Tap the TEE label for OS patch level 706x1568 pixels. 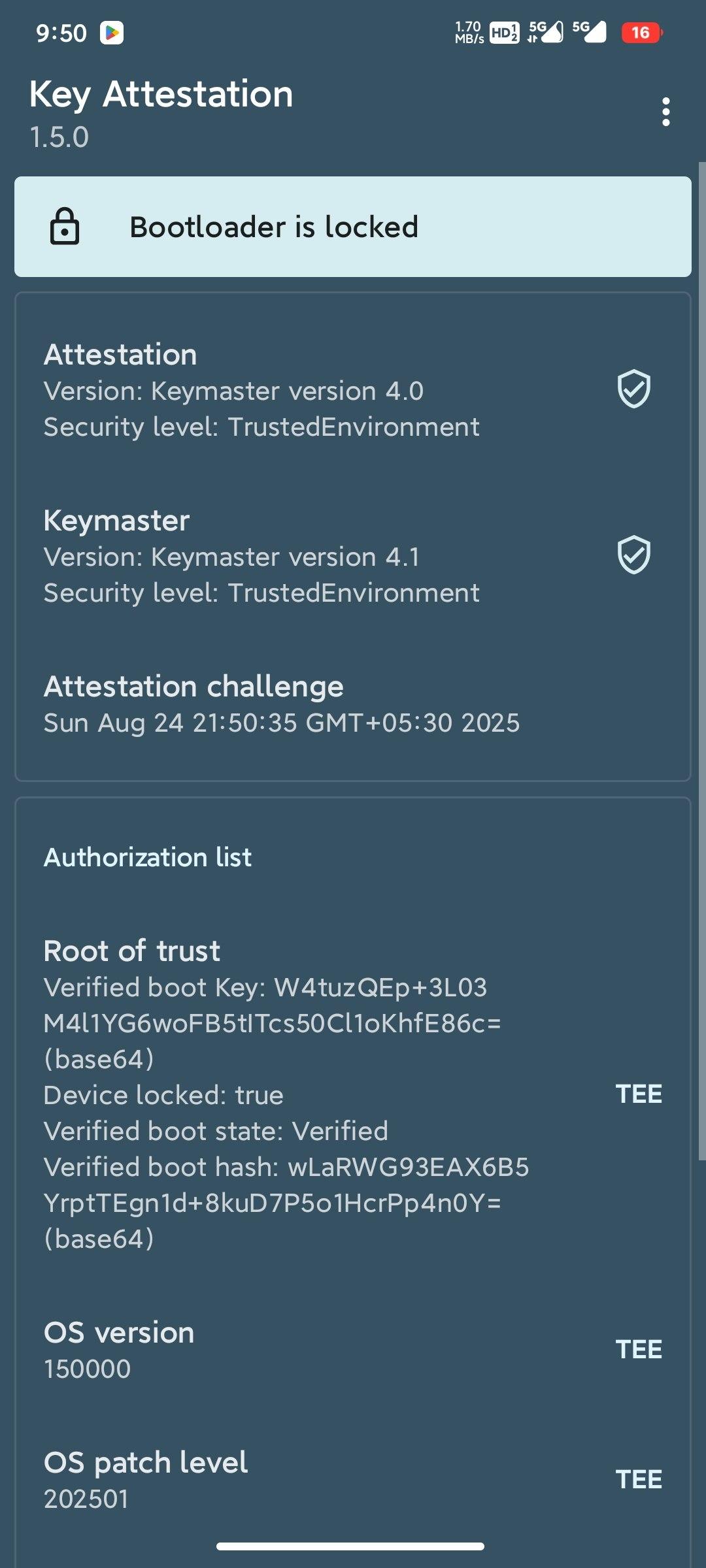point(639,1480)
